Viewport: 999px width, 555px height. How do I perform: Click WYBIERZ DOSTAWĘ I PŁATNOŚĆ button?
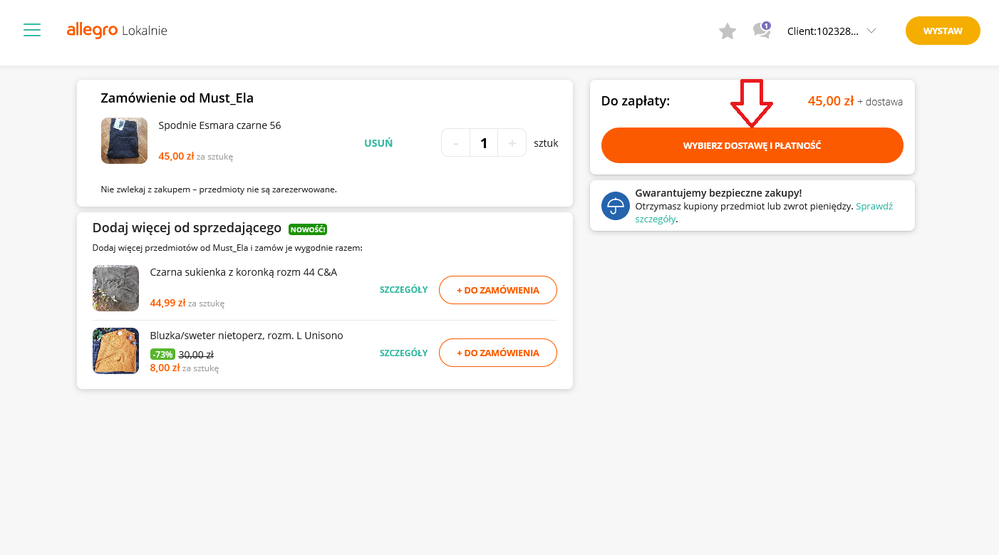[751, 145]
